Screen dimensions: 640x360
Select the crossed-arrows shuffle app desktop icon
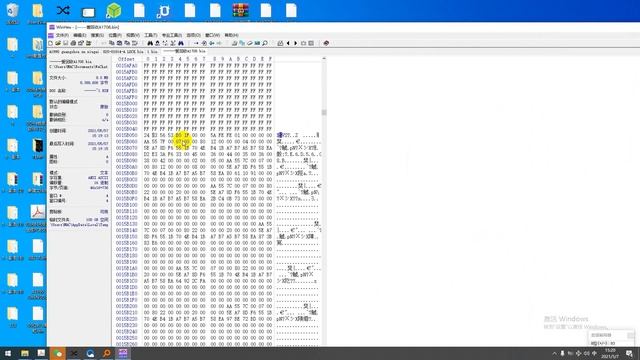(63, 11)
